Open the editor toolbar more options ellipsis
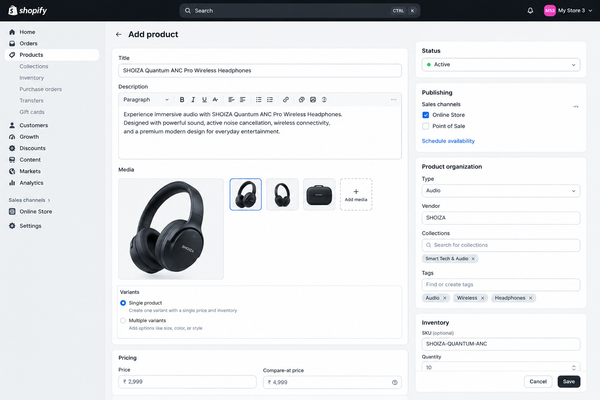This screenshot has height=400, width=600. pyautogui.click(x=393, y=100)
